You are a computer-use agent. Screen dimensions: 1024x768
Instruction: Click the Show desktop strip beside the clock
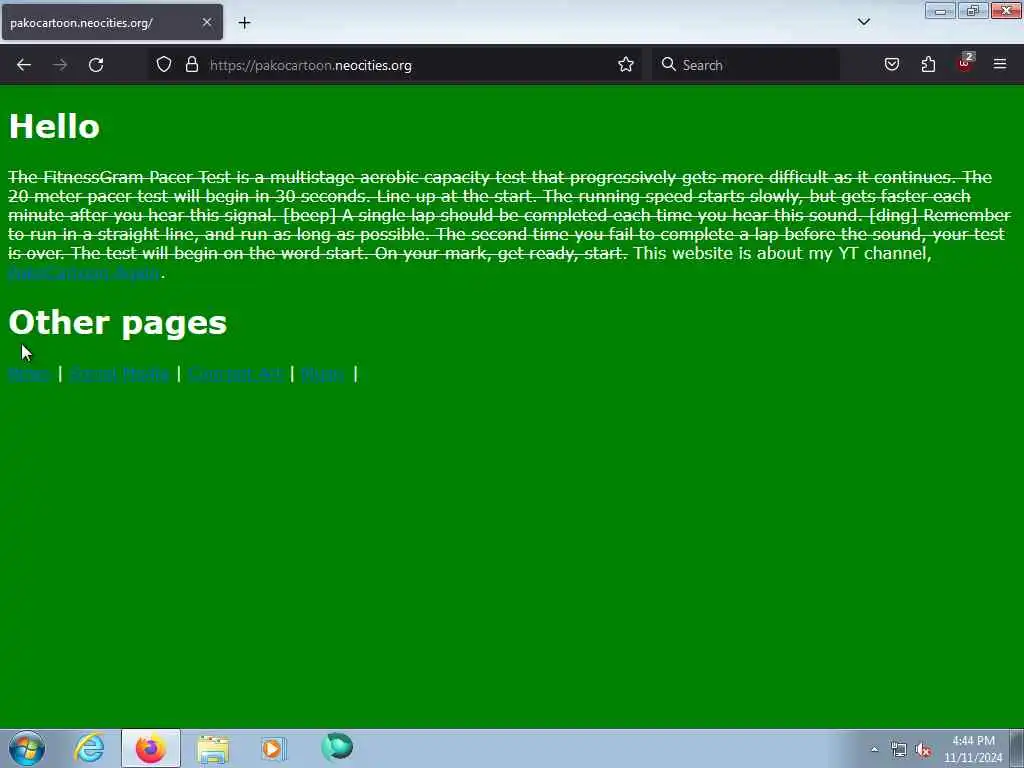coord(1017,748)
